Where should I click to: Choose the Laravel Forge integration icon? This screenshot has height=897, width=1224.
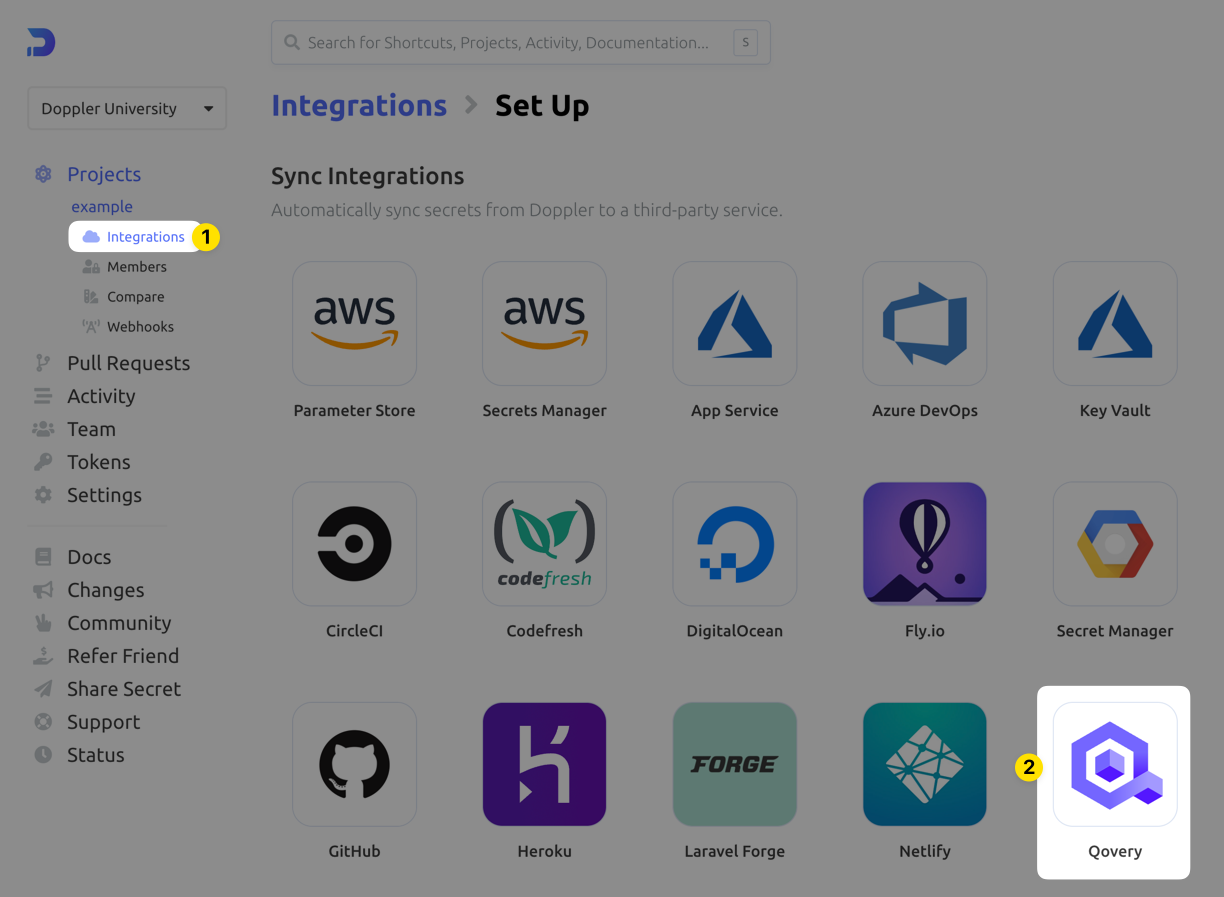734,764
